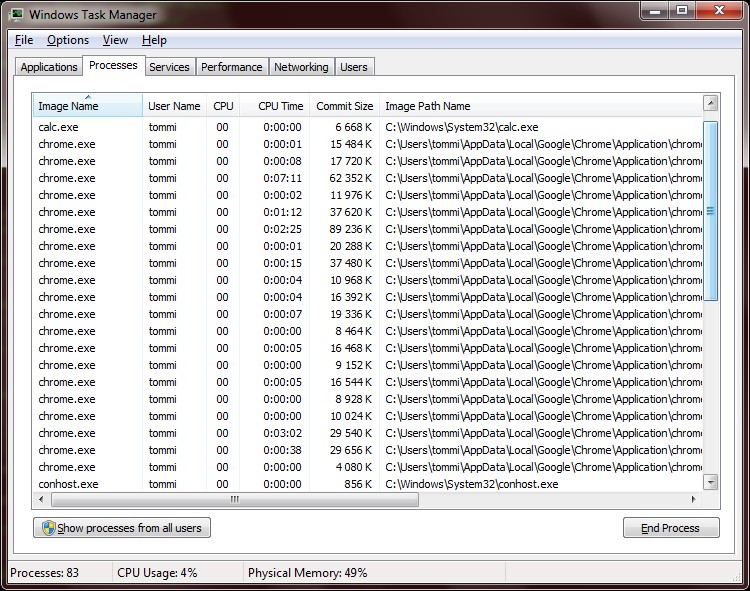This screenshot has height=591, width=750.
Task: Sort by the Commit Size column header
Action: pyautogui.click(x=344, y=106)
